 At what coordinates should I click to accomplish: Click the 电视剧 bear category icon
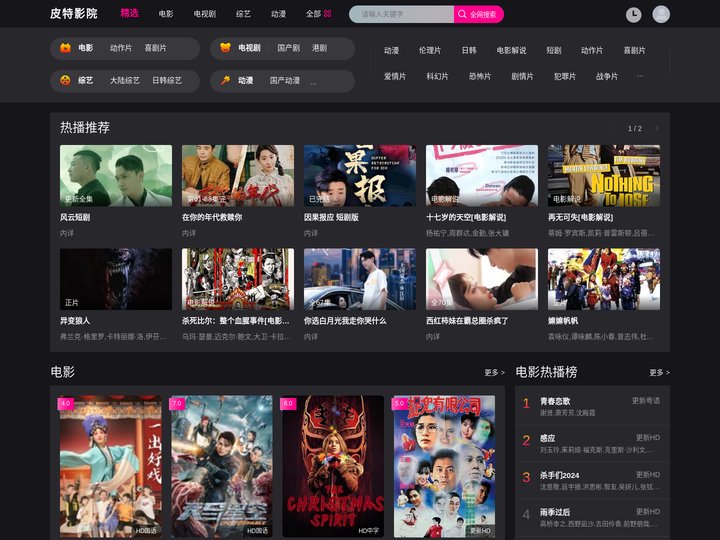pos(225,48)
